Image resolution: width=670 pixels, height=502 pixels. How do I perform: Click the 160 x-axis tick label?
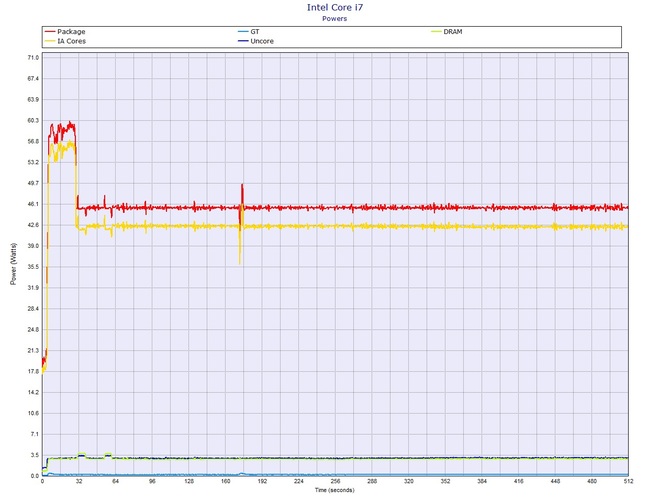coord(226,481)
